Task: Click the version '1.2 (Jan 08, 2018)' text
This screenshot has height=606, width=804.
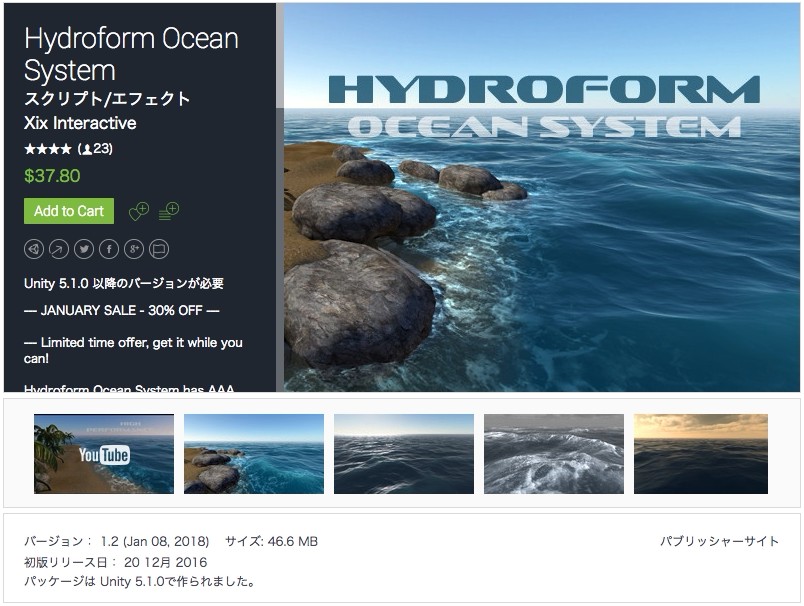Action: (x=154, y=541)
